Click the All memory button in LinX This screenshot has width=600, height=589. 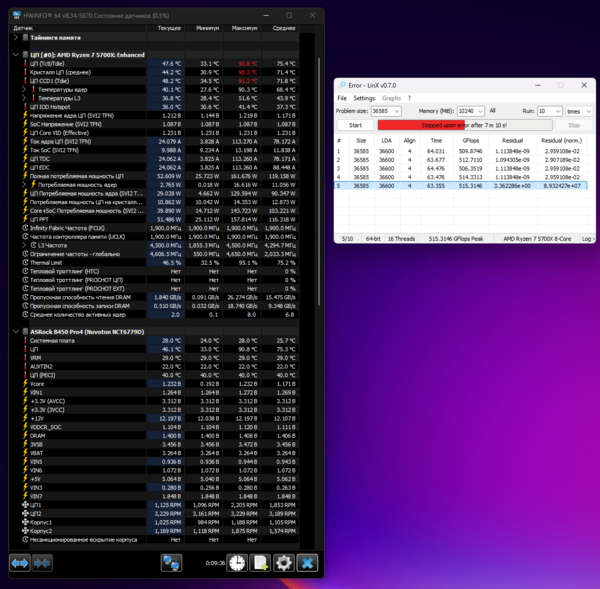tap(492, 111)
